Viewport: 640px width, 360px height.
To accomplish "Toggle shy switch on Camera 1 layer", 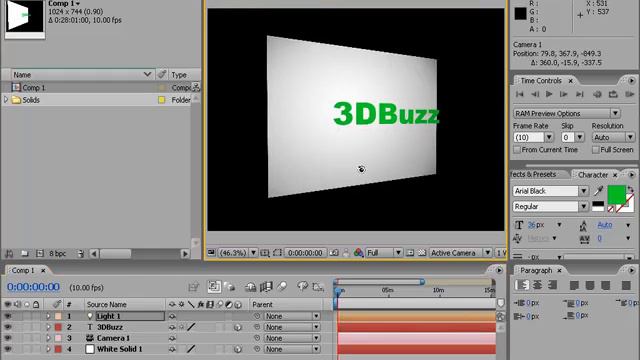I will point(172,338).
